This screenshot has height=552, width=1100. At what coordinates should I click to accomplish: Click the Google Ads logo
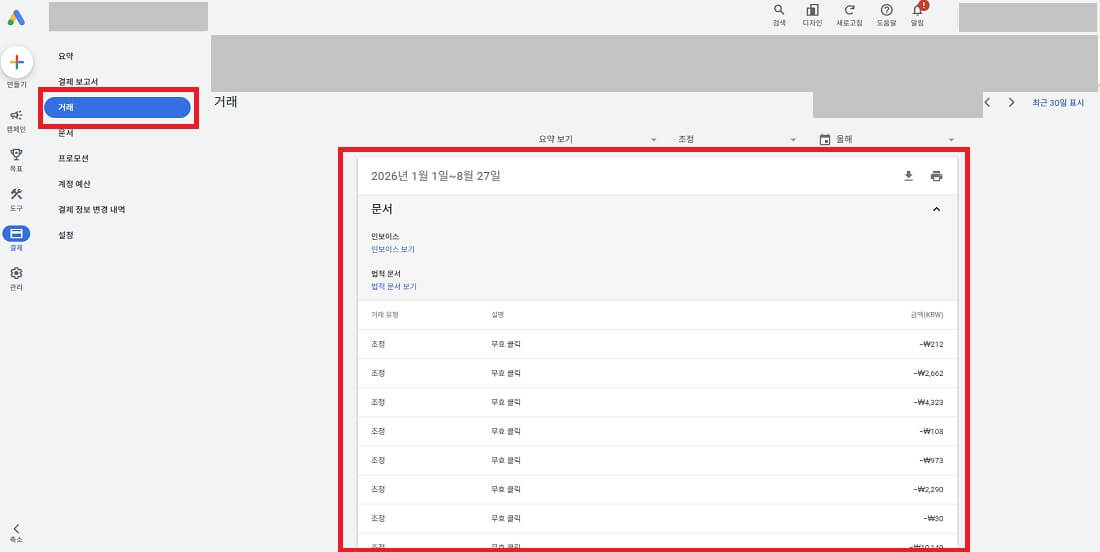[x=17, y=18]
